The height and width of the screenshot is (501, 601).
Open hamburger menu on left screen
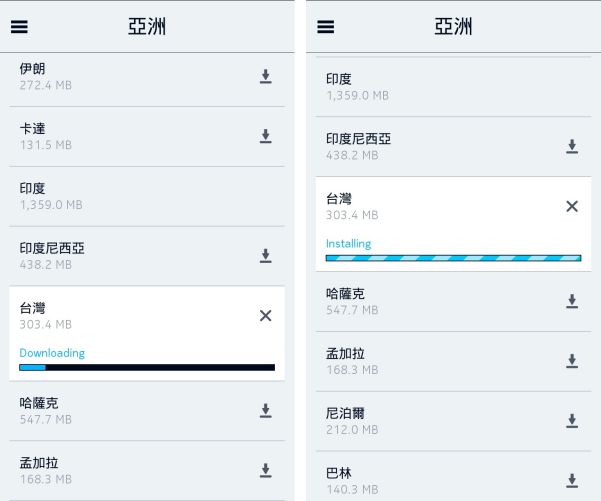pos(19,27)
